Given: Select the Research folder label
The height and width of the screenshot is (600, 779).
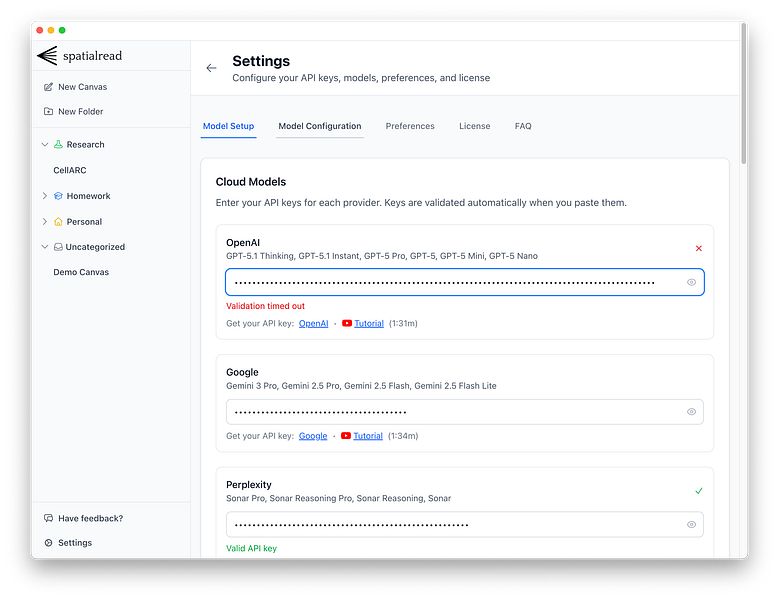Looking at the screenshot, I should click(x=85, y=145).
